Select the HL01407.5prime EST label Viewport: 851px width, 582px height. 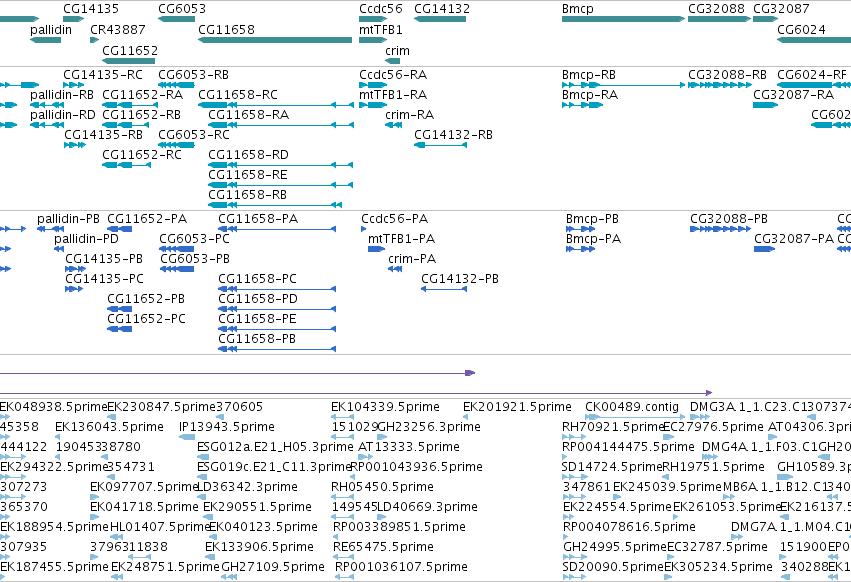[x=160, y=527]
